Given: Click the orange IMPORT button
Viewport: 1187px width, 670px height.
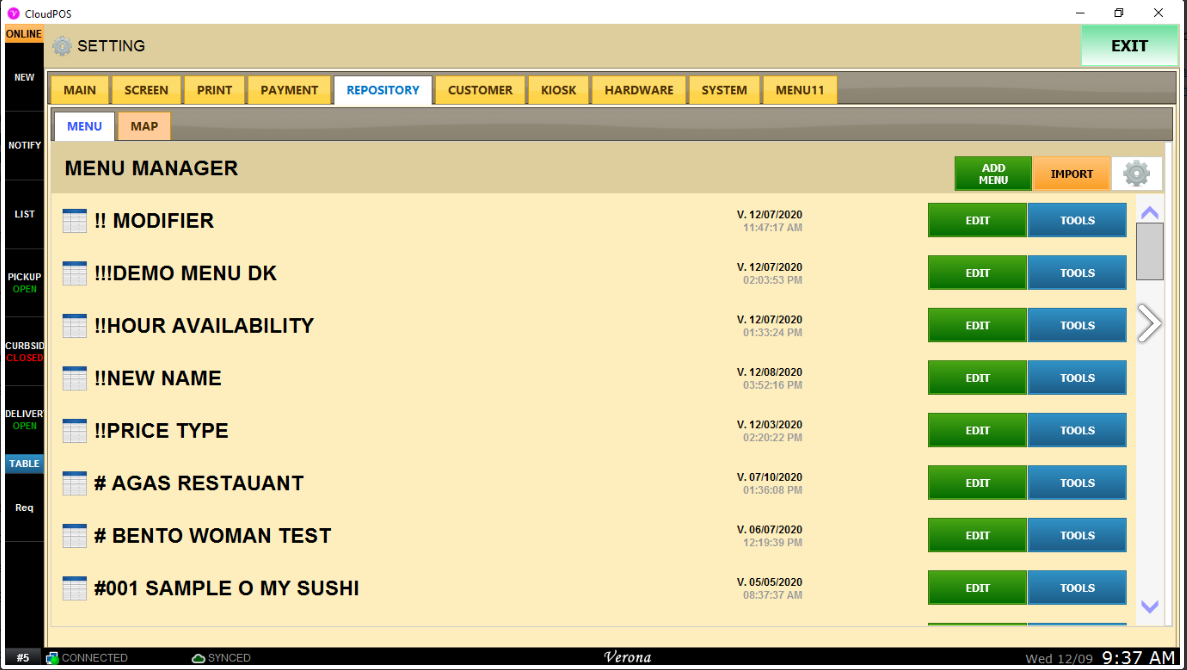Looking at the screenshot, I should pyautogui.click(x=1072, y=173).
